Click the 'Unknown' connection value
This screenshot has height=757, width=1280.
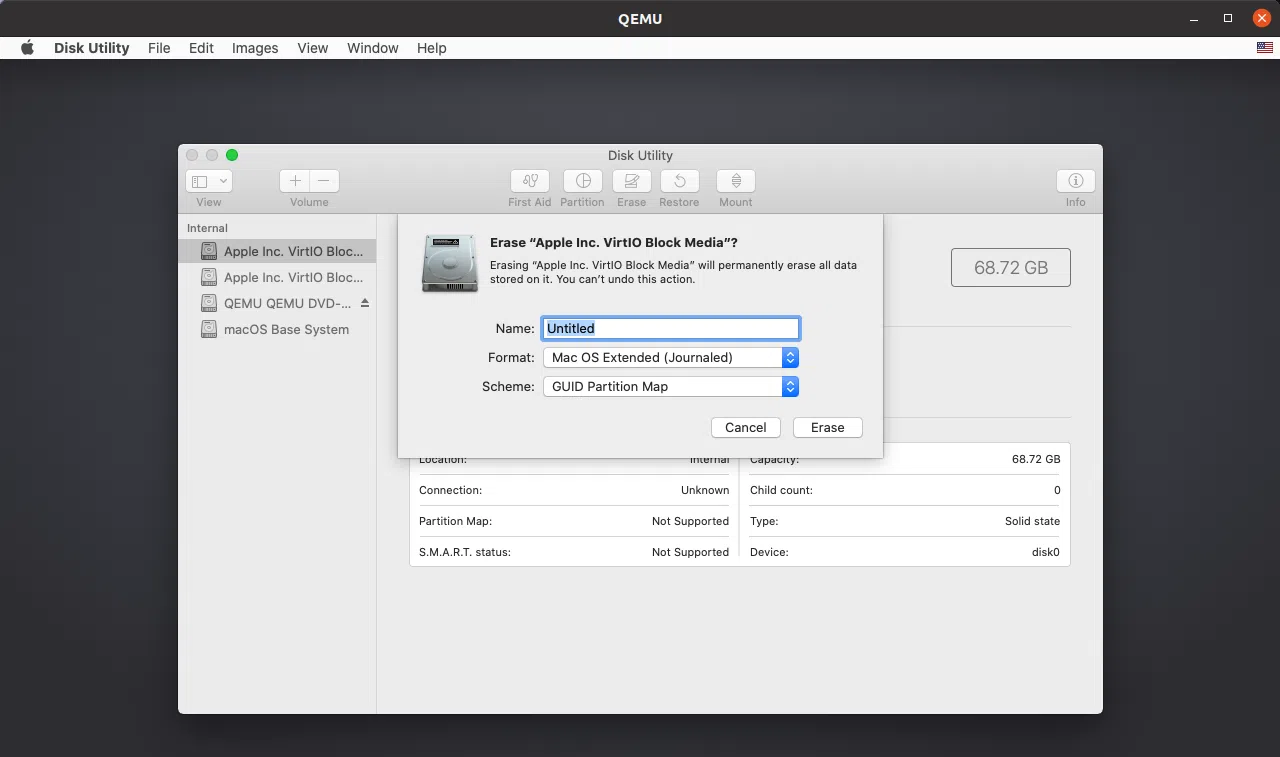coord(705,490)
